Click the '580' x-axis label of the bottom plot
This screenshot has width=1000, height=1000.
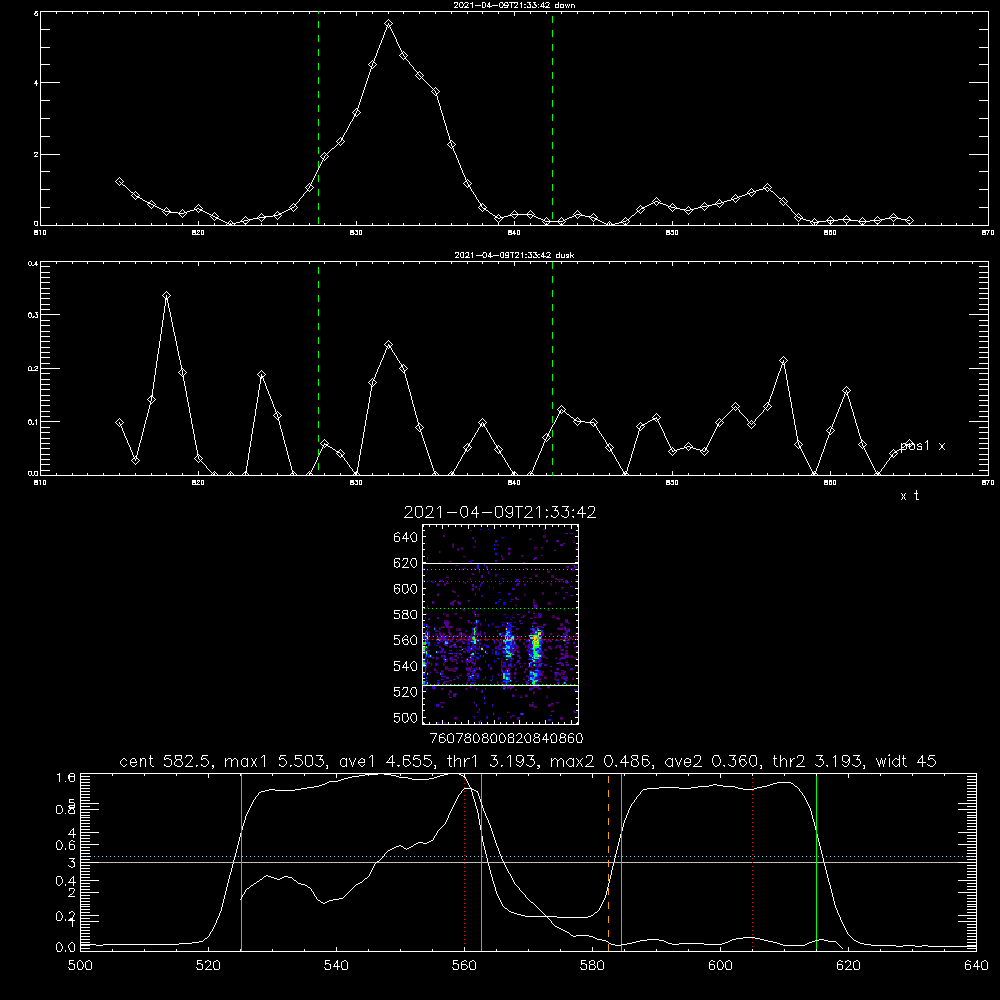pos(592,966)
